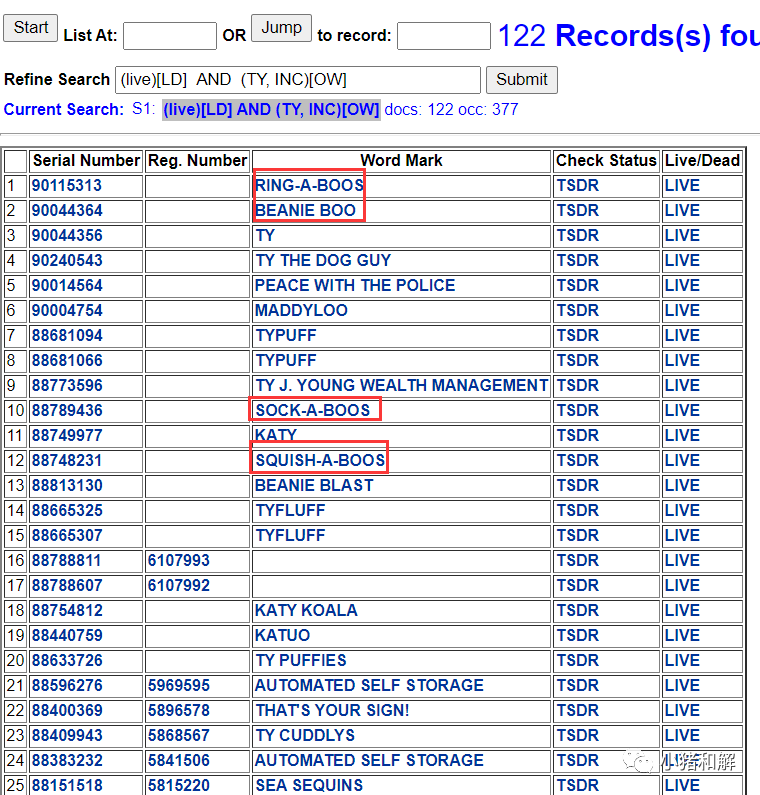Image resolution: width=760 pixels, height=795 pixels.
Task: Click the highlighted current search query text
Action: 271,110
